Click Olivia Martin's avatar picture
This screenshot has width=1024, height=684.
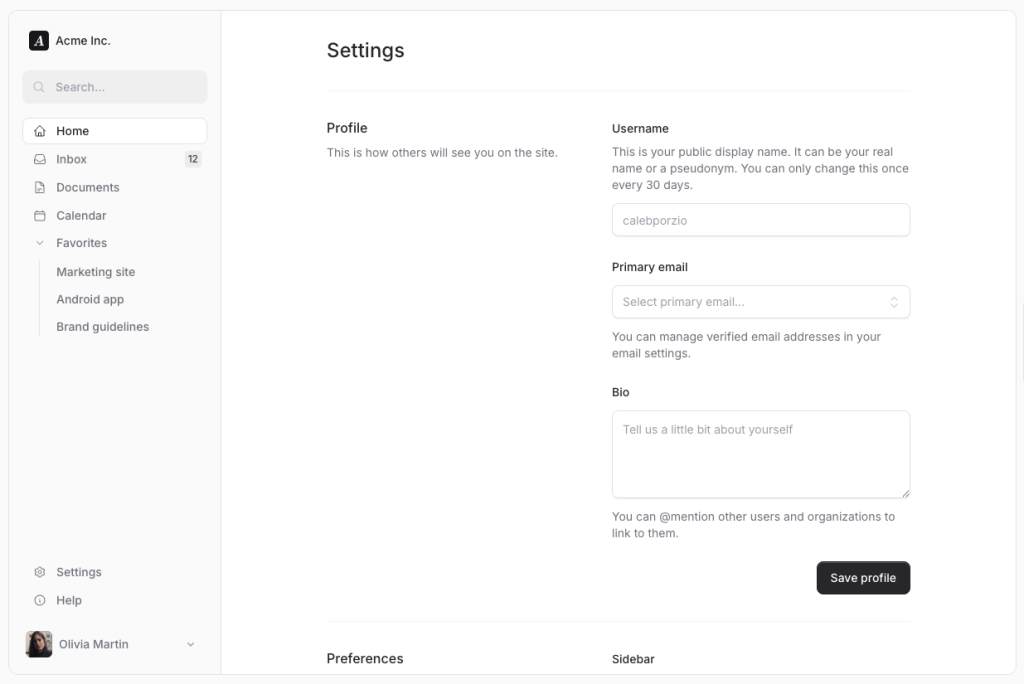(x=38, y=644)
